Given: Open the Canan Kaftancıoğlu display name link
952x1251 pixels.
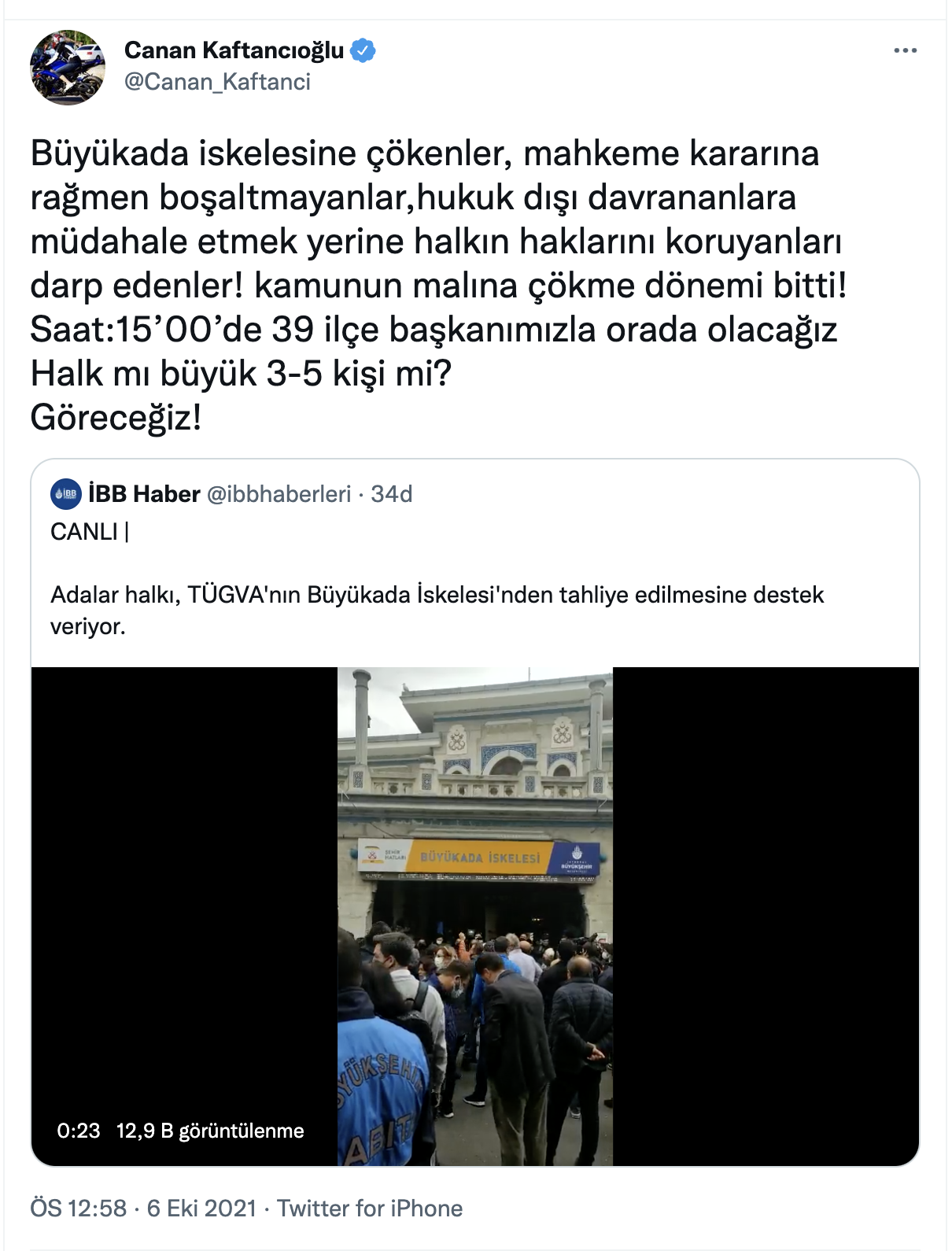Looking at the screenshot, I should [234, 50].
